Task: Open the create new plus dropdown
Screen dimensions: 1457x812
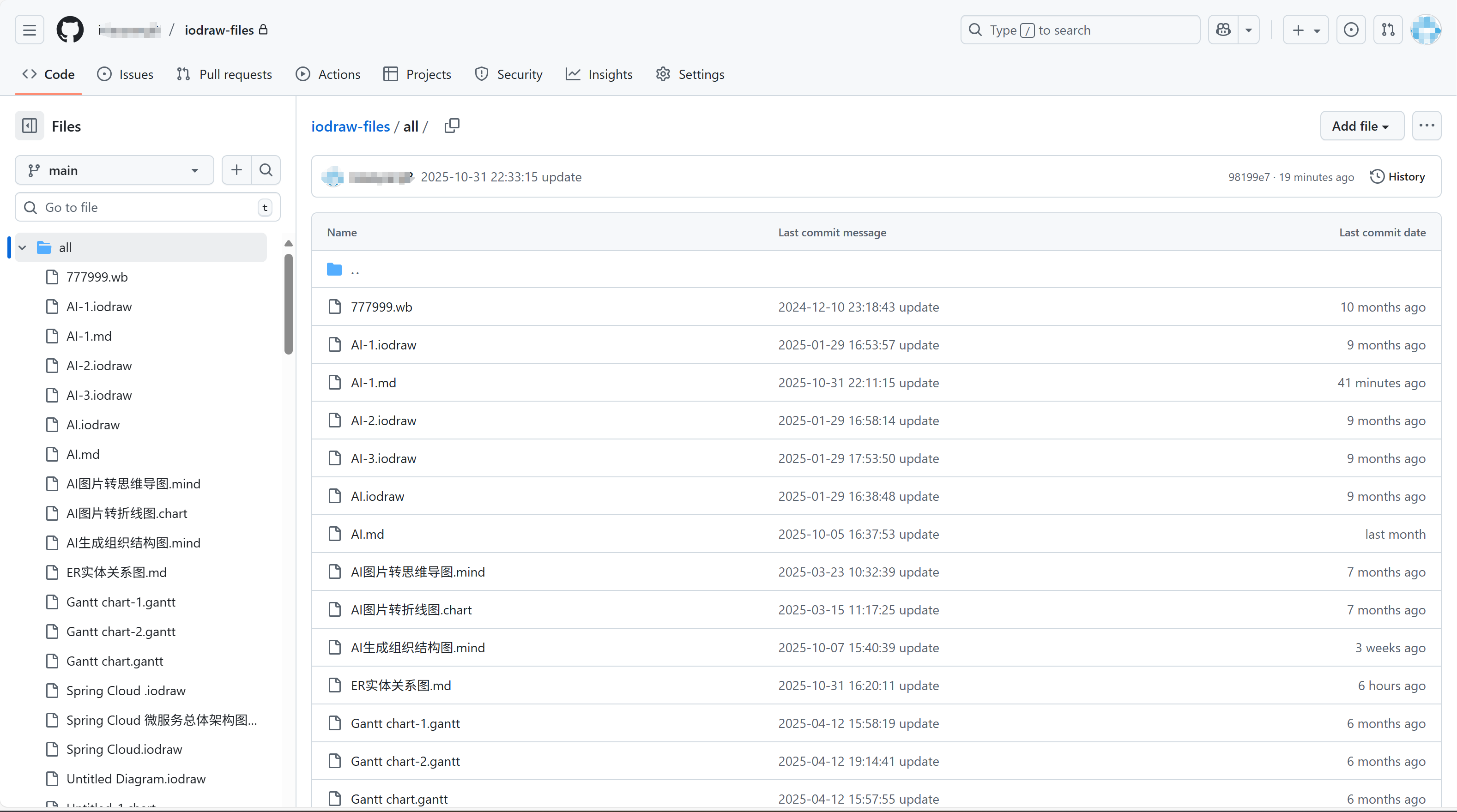Action: tap(1306, 30)
